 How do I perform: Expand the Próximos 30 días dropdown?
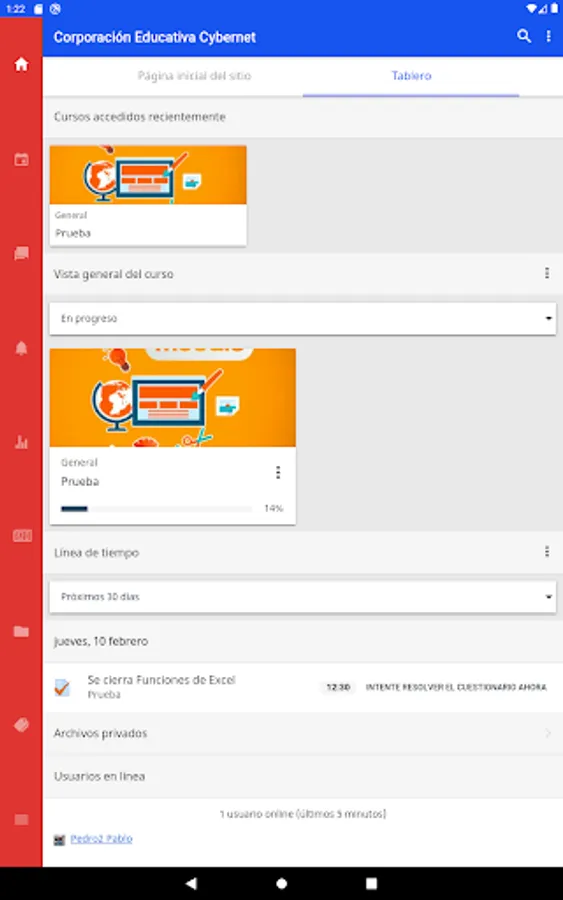[302, 597]
